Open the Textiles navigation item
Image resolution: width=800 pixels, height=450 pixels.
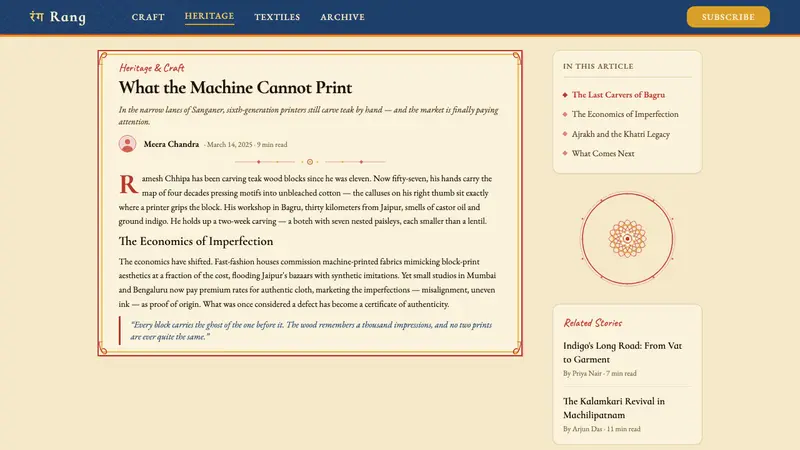coord(277,17)
